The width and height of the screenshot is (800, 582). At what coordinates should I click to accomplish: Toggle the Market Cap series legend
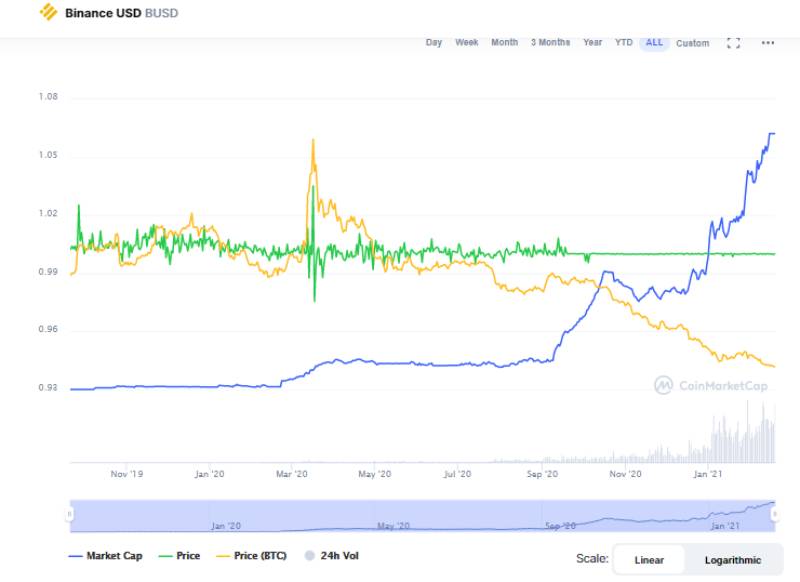[105, 556]
